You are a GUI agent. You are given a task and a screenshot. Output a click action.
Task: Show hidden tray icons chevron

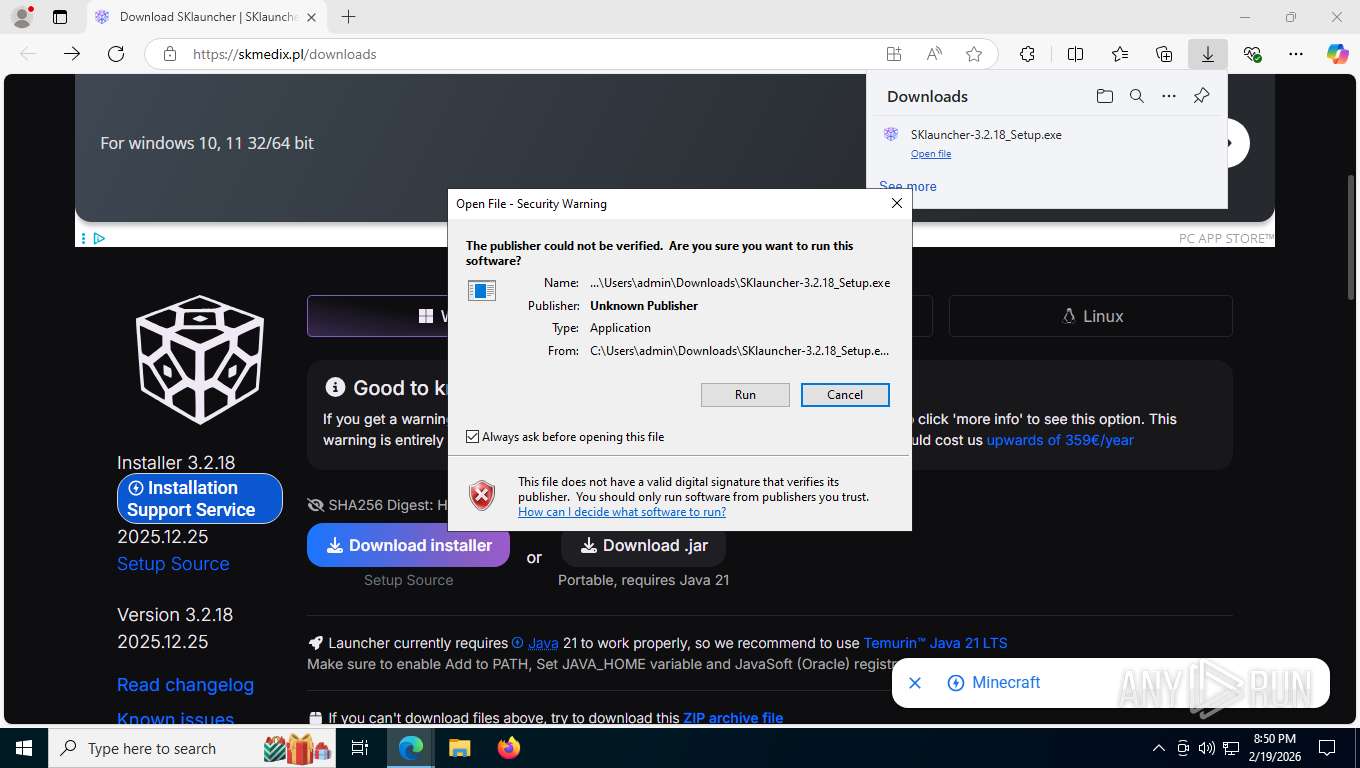tap(1159, 748)
